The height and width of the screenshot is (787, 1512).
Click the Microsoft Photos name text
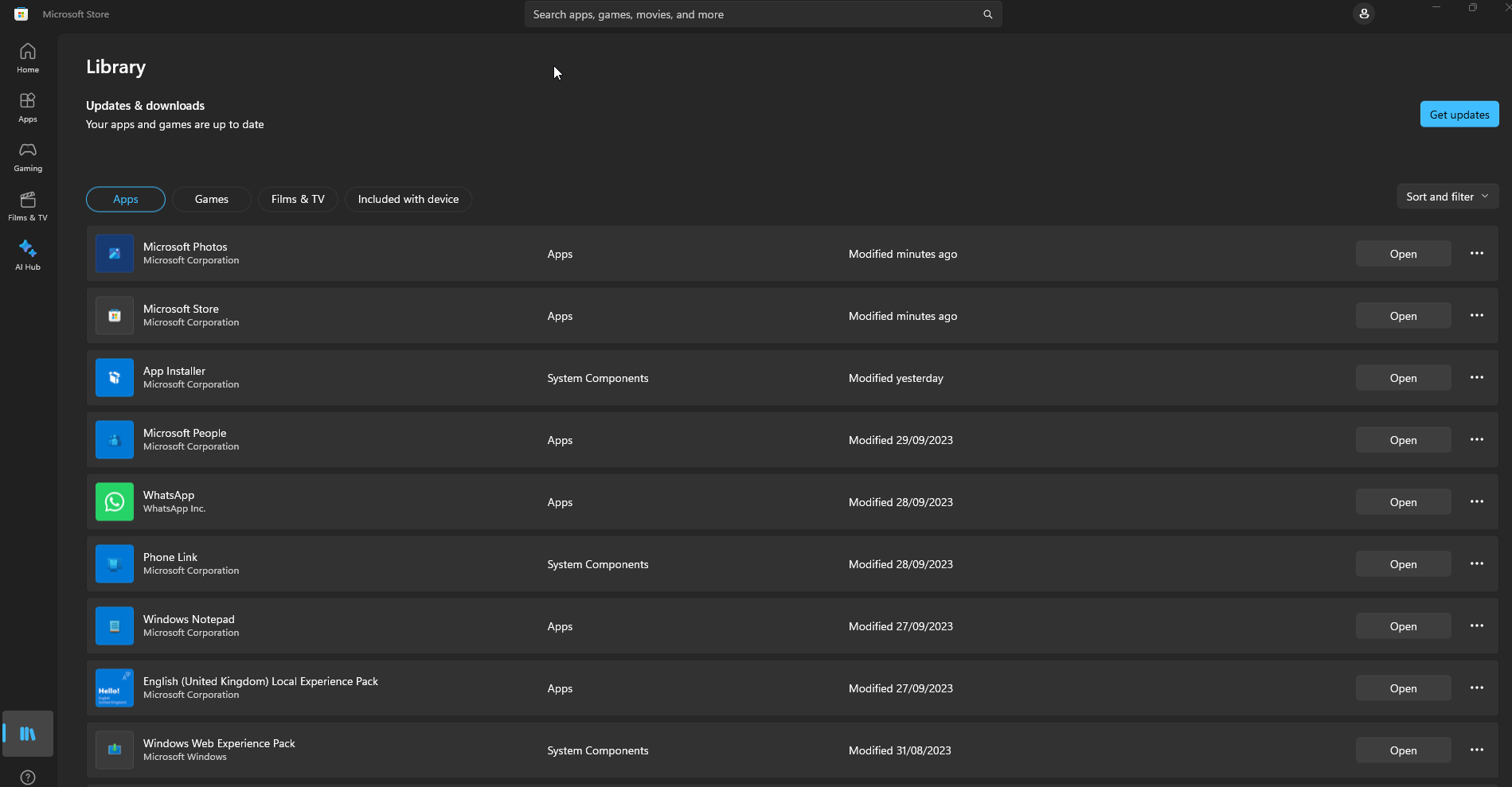point(186,247)
